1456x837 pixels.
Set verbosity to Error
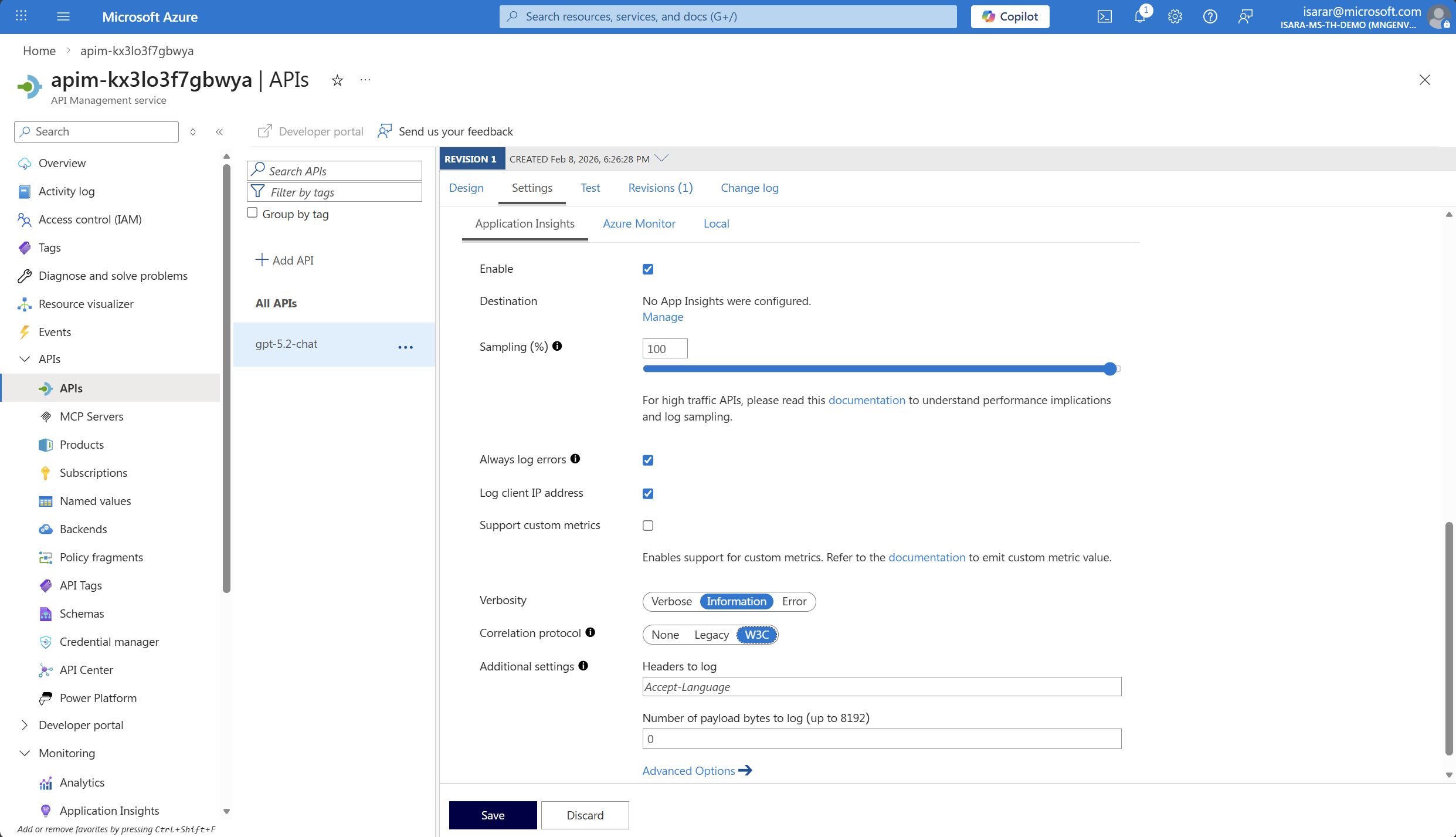(x=794, y=601)
